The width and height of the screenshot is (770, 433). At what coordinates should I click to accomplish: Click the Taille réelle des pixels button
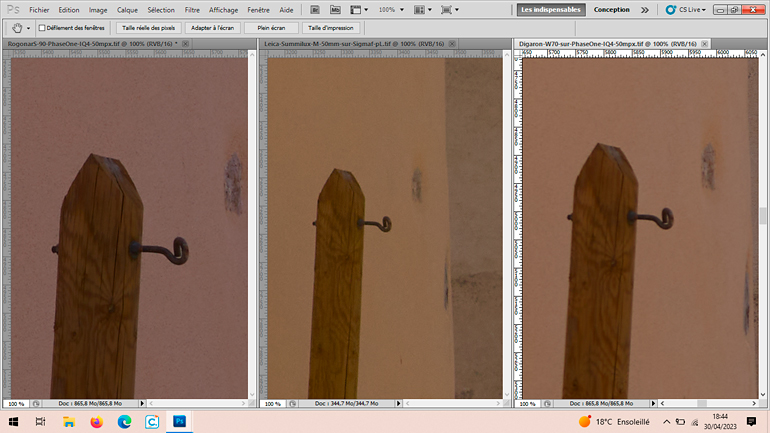[x=148, y=28]
